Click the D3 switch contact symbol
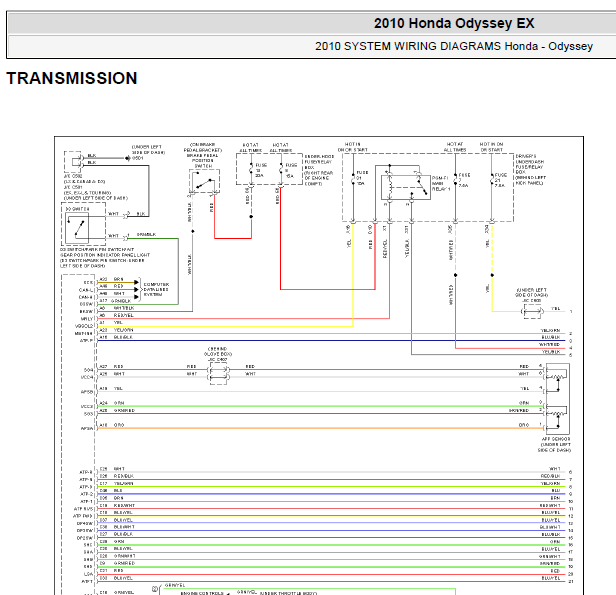Viewport: 616px width, 595px height. pos(77,227)
